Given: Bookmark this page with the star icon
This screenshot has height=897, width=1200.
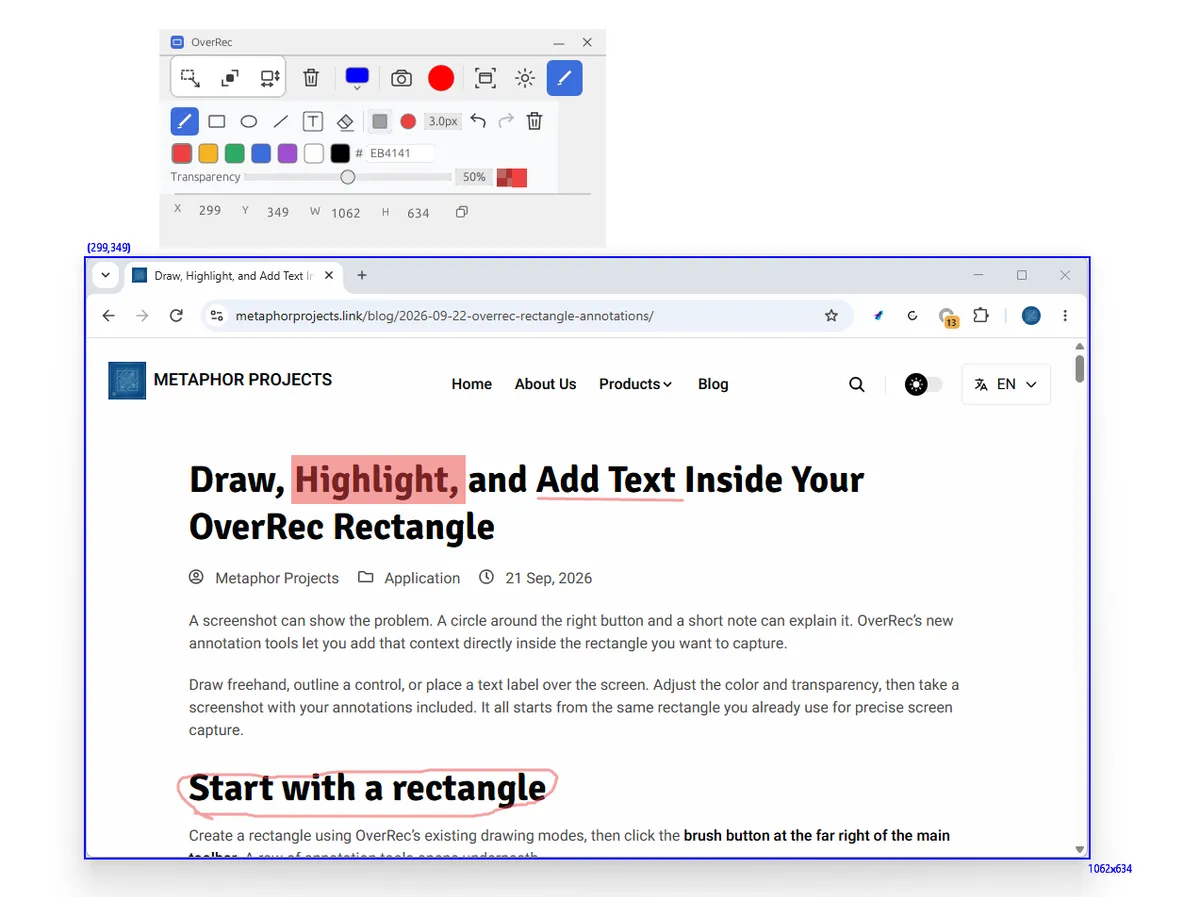Looking at the screenshot, I should click(831, 316).
